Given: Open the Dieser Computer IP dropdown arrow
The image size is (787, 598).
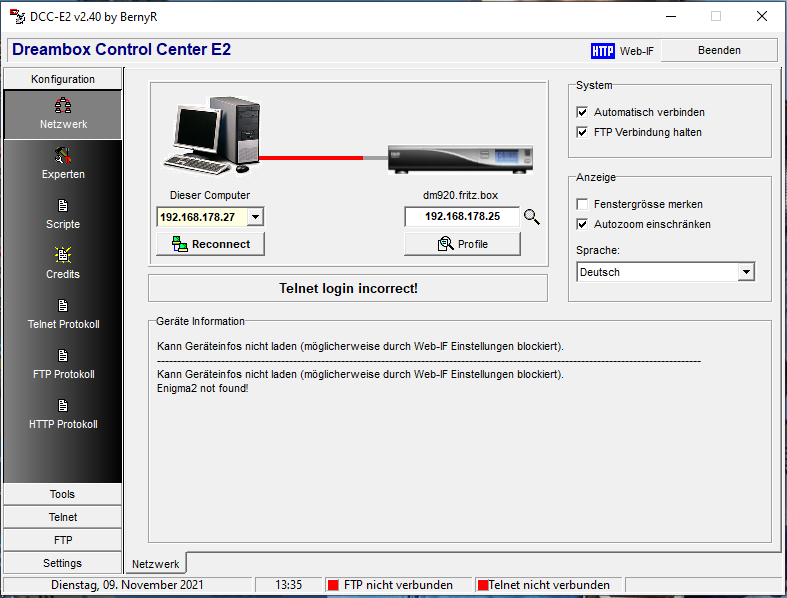Looking at the screenshot, I should click(255, 217).
